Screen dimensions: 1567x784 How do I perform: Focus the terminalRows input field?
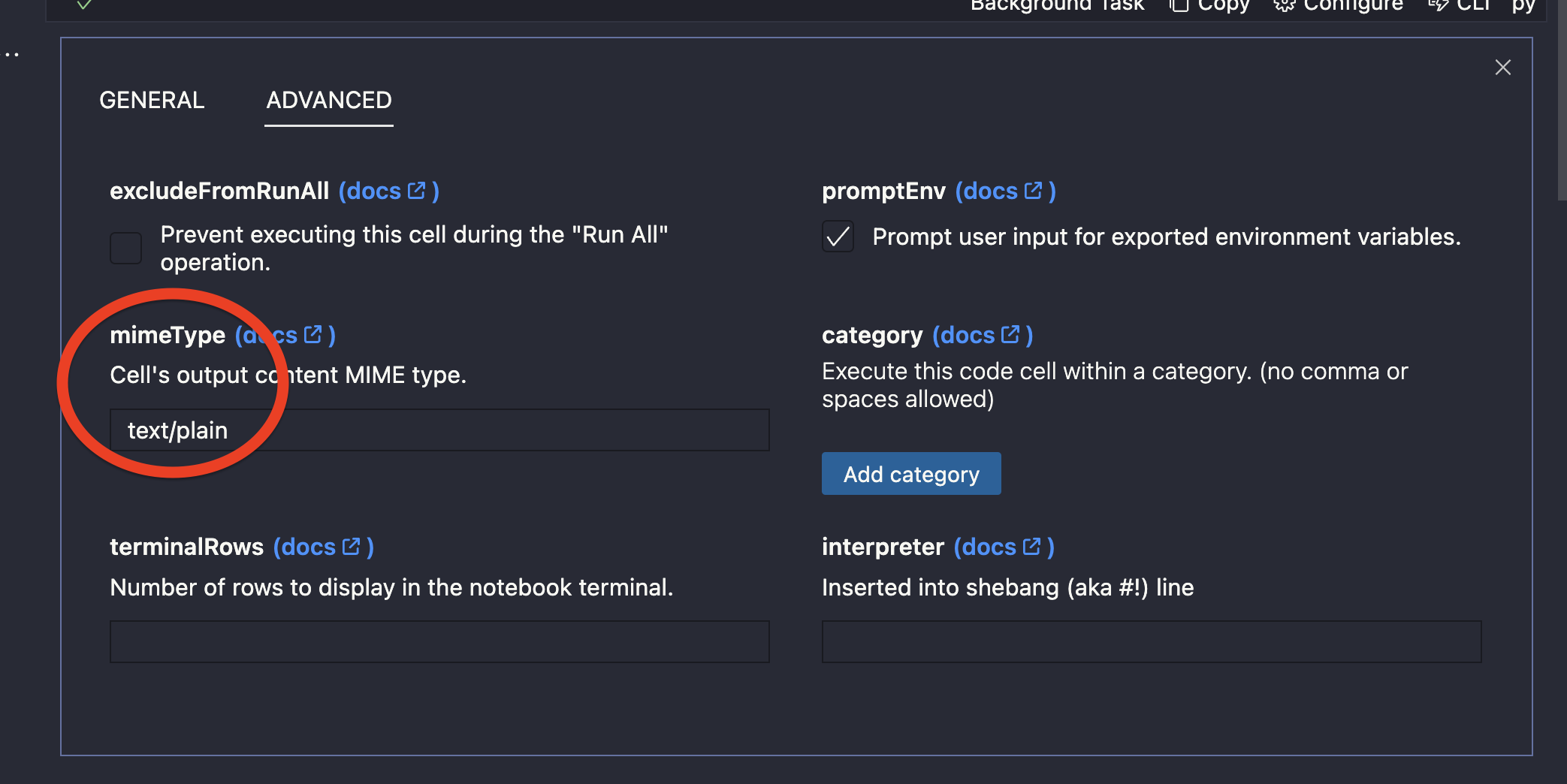click(439, 642)
